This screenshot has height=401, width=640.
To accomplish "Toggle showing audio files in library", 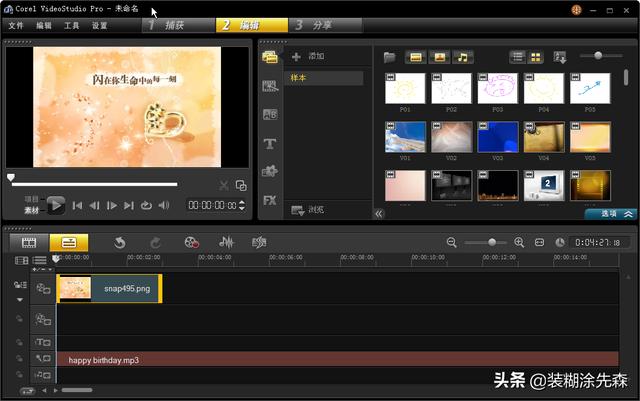I will [462, 57].
